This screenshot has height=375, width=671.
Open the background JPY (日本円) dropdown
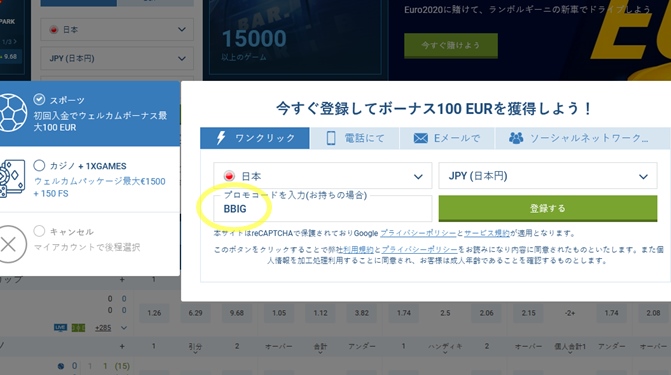[117, 58]
